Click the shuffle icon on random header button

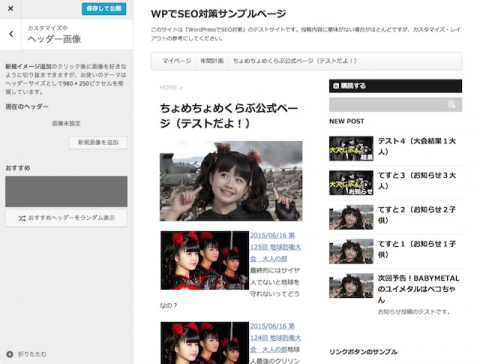[22, 218]
